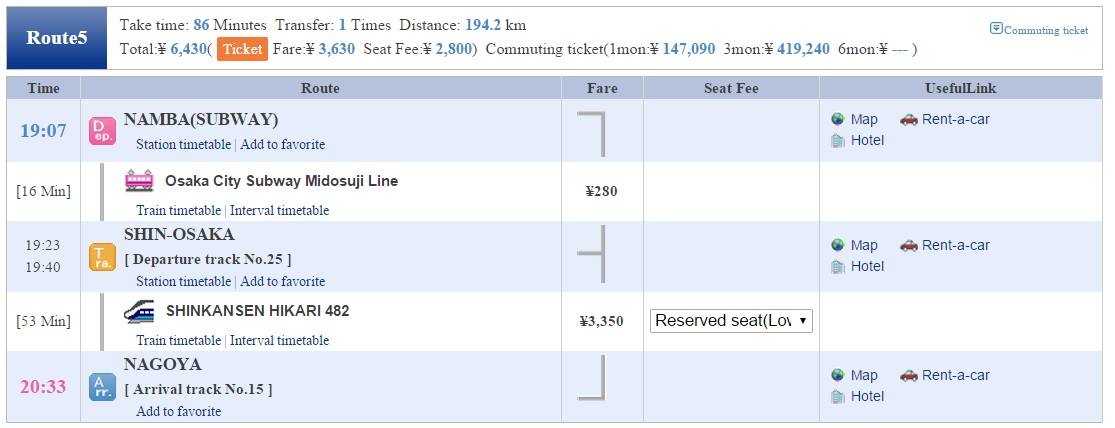This screenshot has width=1115, height=428.
Task: Click the blue Arr. arrival icon
Action: click(102, 387)
